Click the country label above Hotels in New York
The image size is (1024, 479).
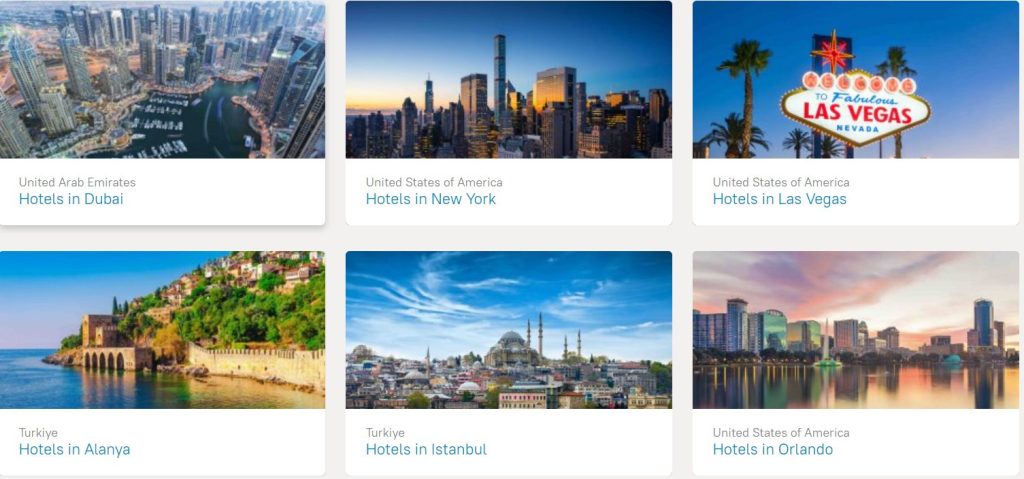tap(434, 182)
